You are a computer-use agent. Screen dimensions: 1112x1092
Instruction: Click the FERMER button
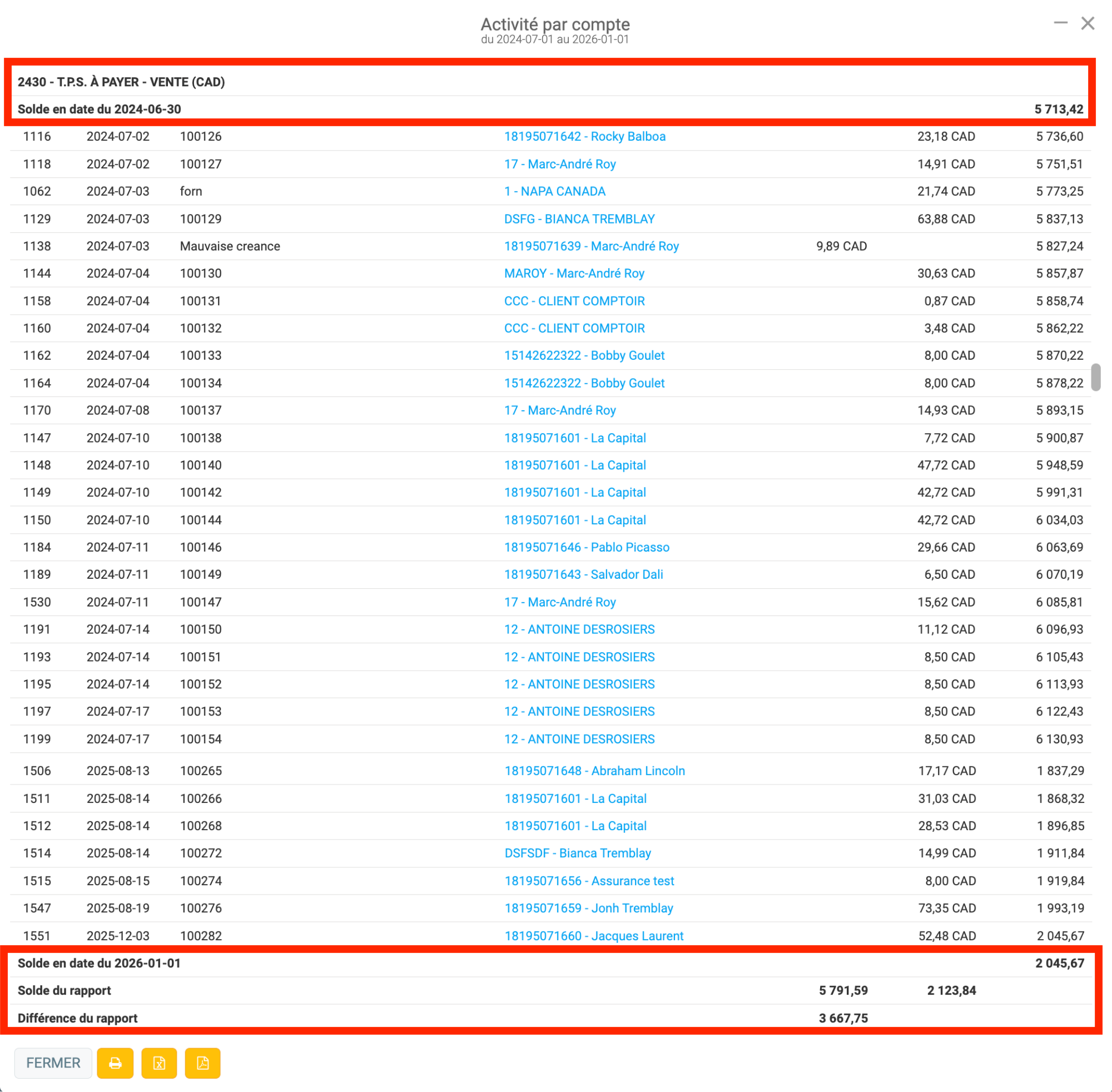click(53, 1063)
